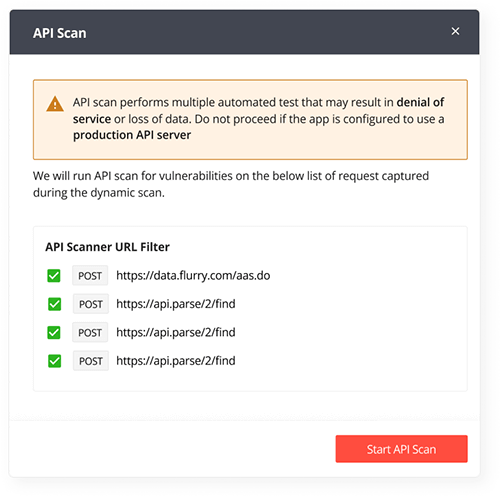Click the API Scan dialog title
Screen dimensions: 500x497
click(x=60, y=33)
